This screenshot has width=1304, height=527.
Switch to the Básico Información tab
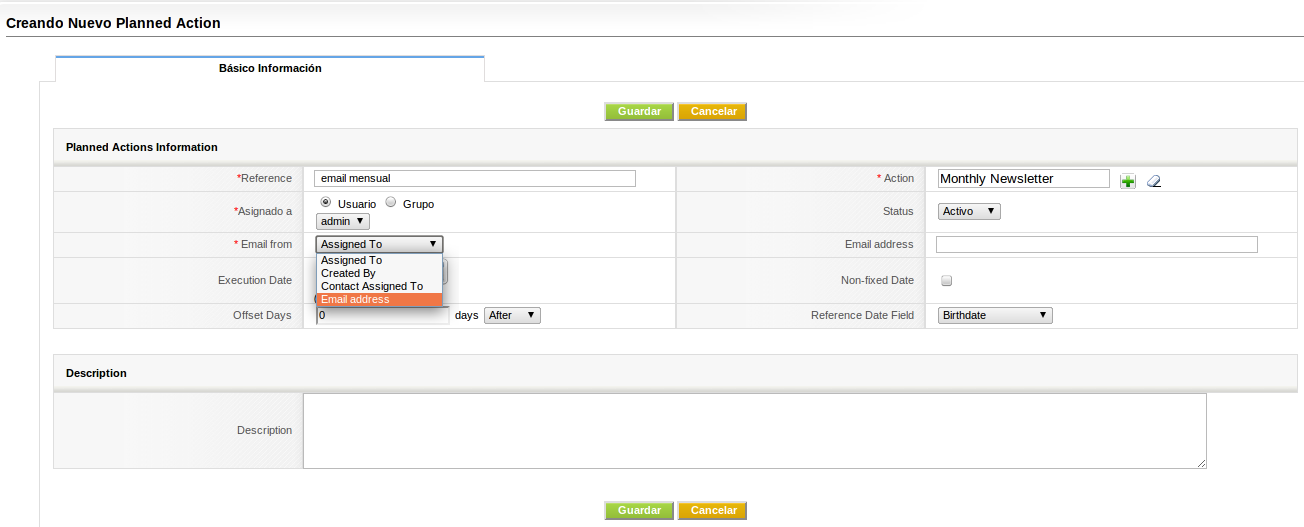[x=270, y=69]
